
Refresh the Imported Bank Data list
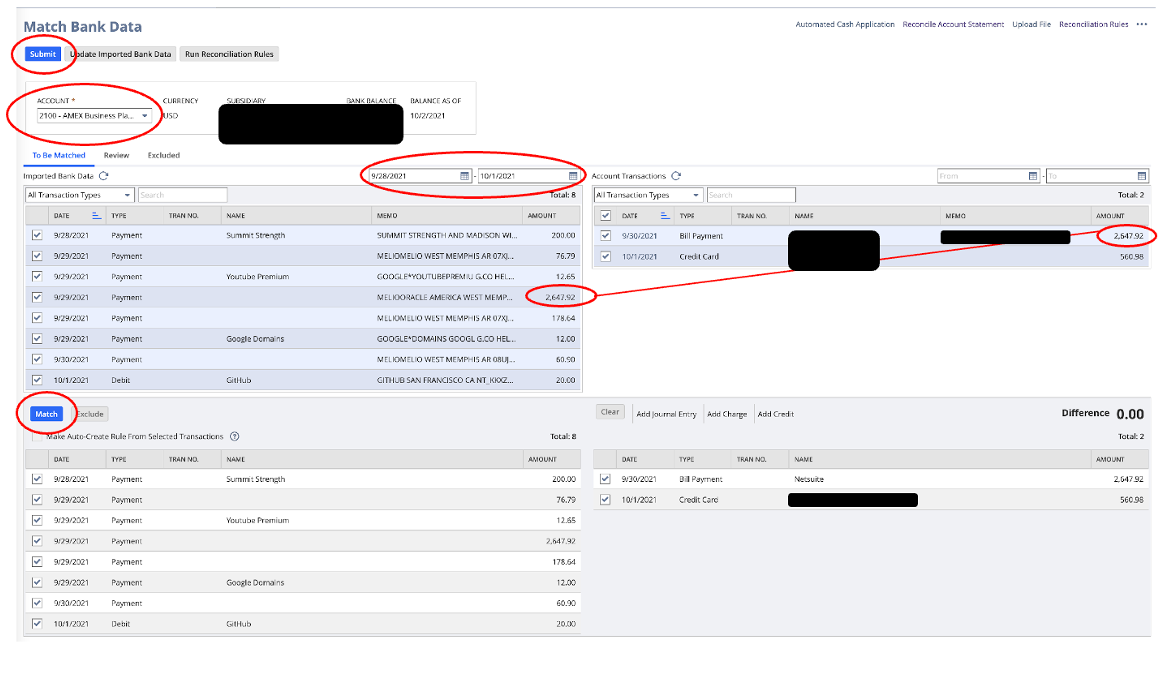pos(104,176)
